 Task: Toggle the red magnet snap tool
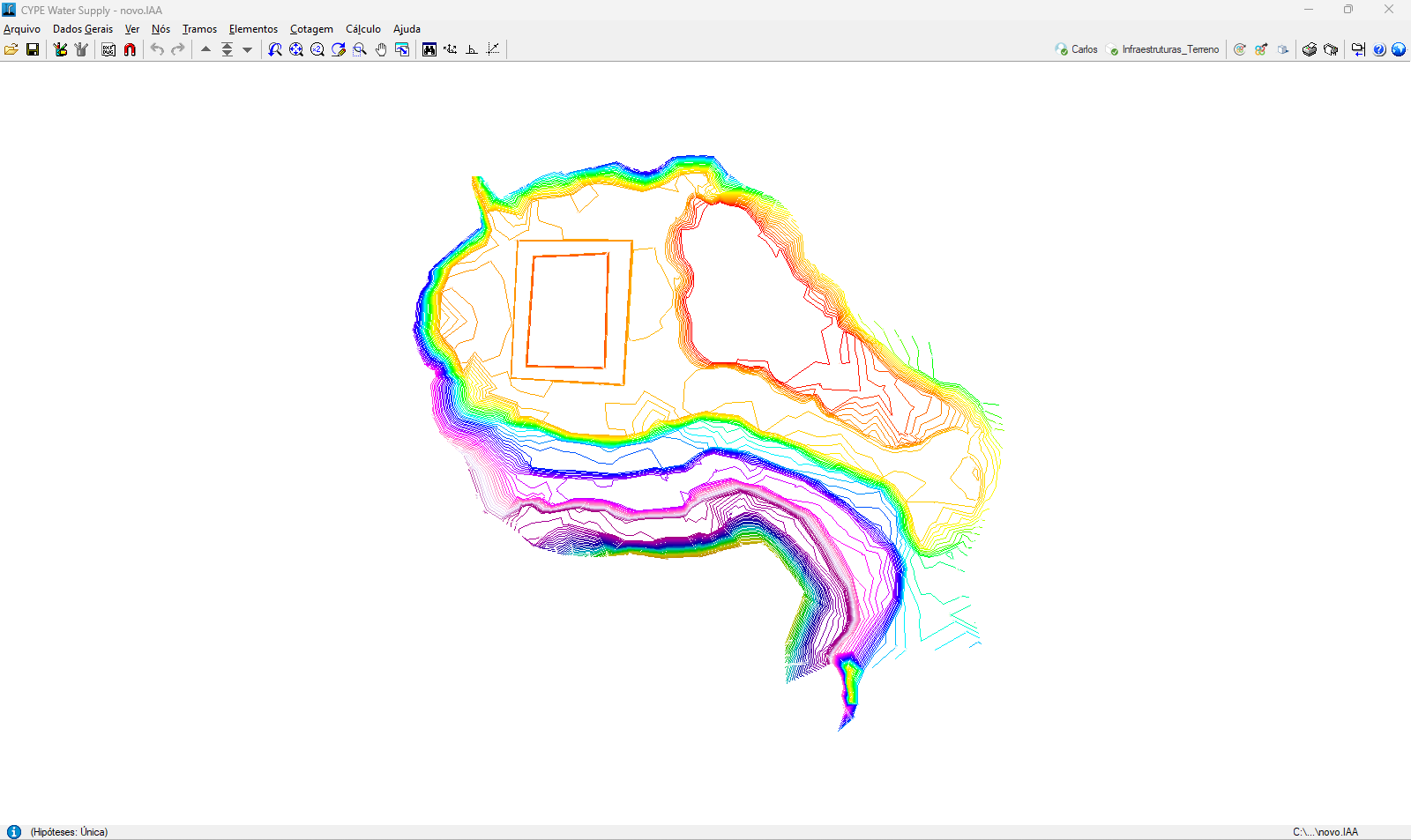(130, 49)
